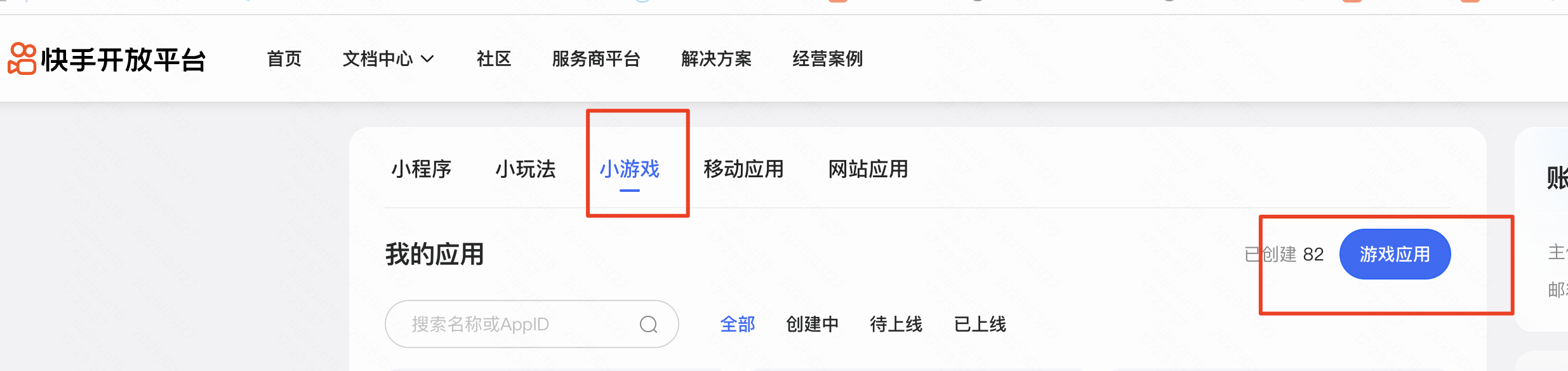Open the 首页 menu item
The width and height of the screenshot is (1568, 371).
pyautogui.click(x=284, y=59)
